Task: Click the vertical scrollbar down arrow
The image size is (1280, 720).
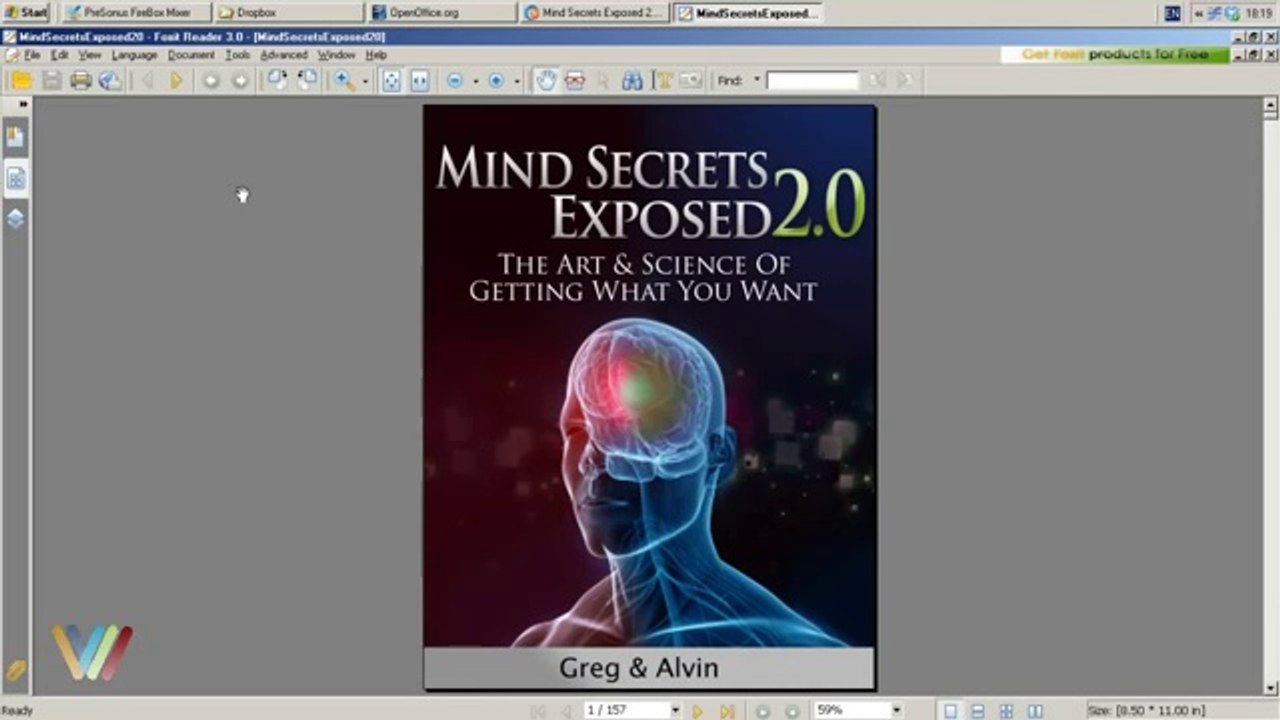Action: 1270,687
